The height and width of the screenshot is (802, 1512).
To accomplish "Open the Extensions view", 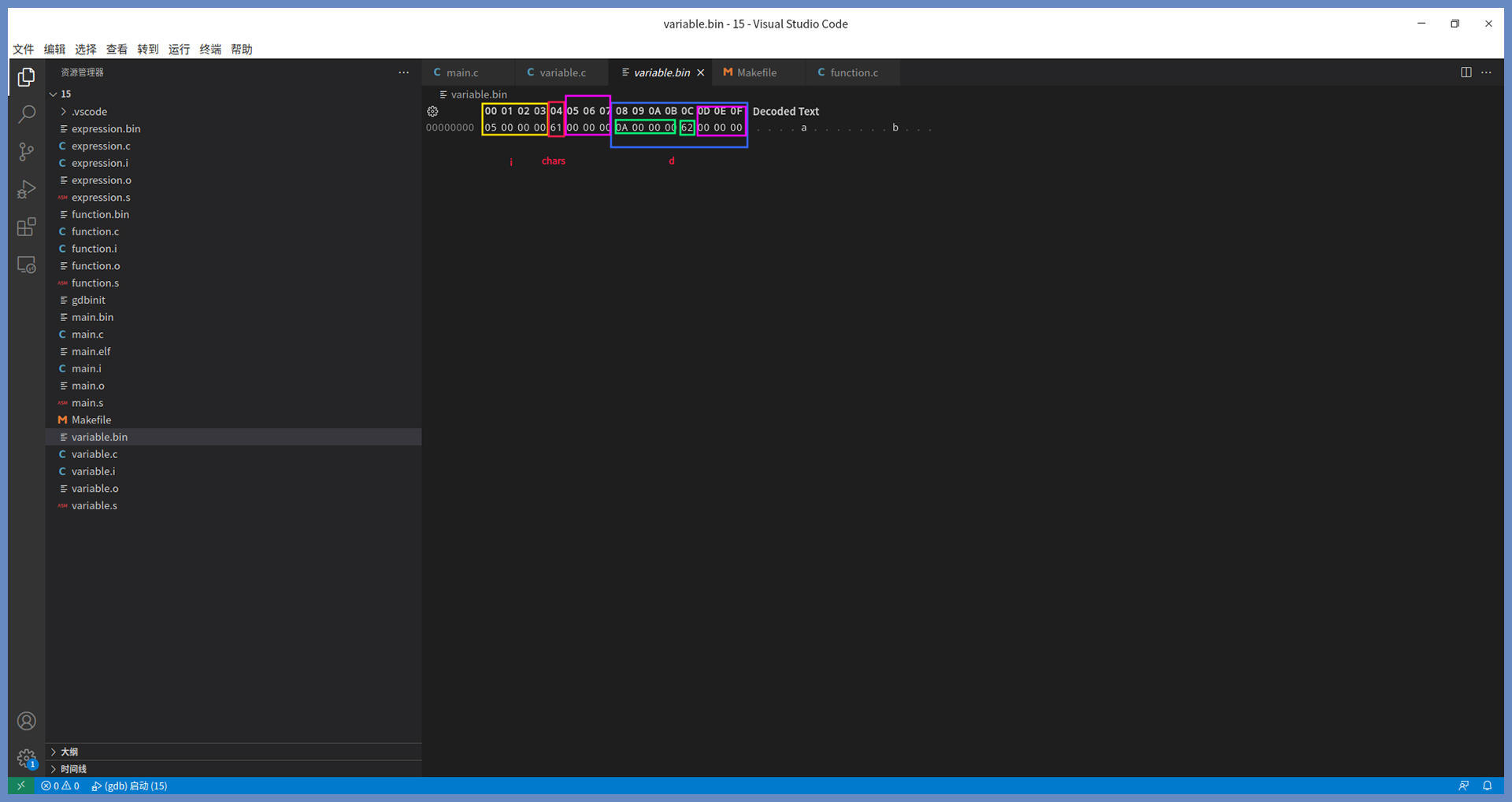I will pos(27,227).
